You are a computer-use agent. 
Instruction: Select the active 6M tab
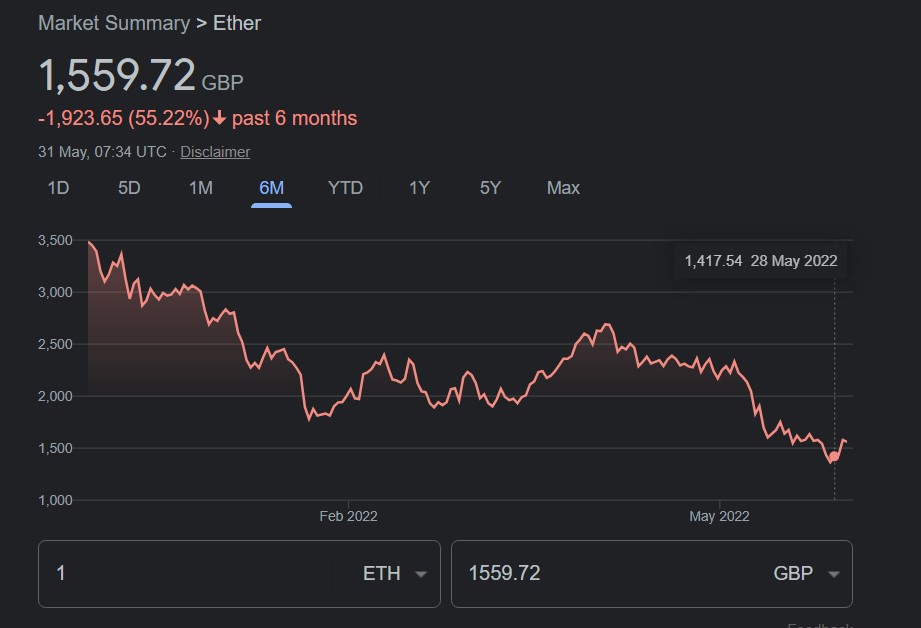coord(271,188)
